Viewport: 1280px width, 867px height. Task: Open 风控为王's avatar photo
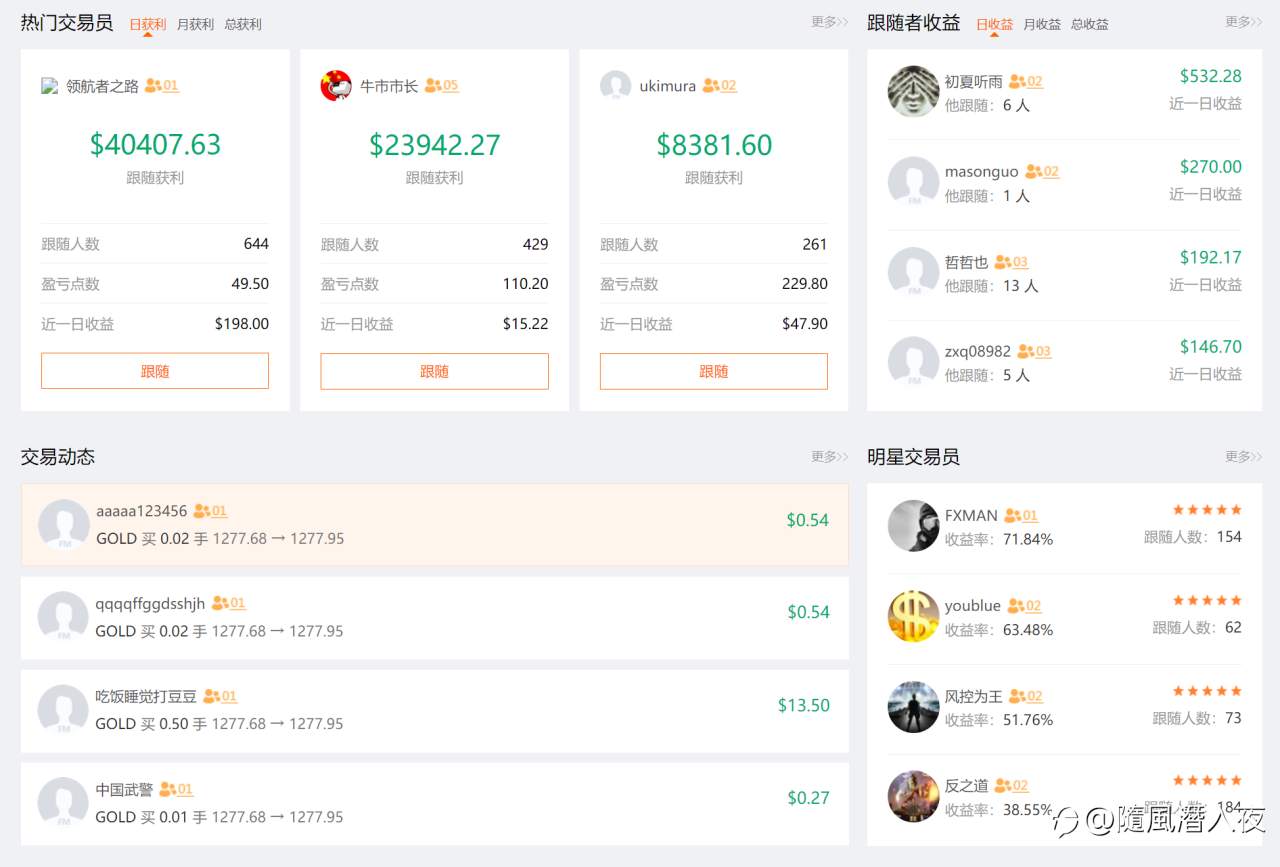[913, 706]
